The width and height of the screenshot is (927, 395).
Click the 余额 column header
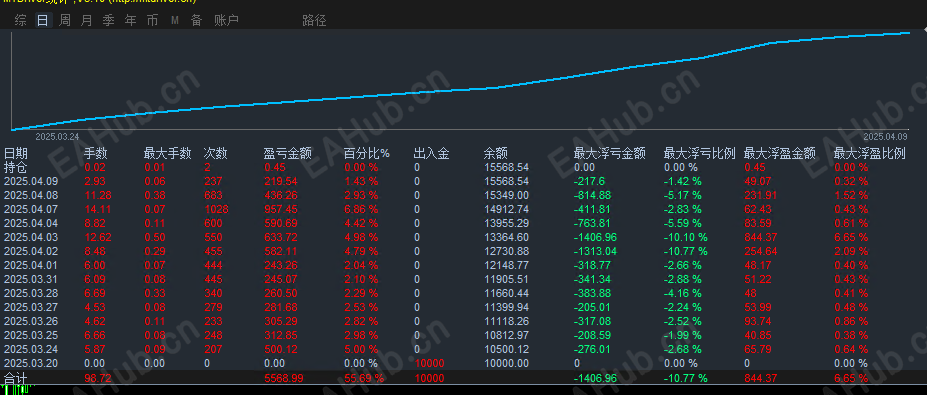coord(495,154)
